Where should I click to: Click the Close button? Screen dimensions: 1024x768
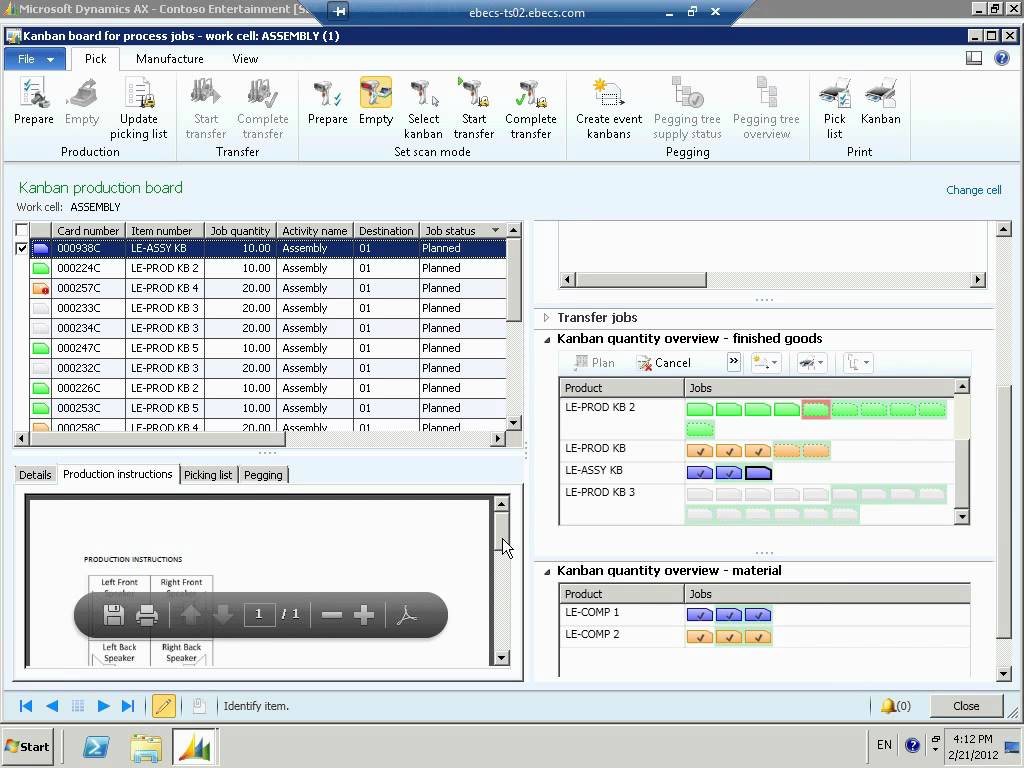point(966,706)
